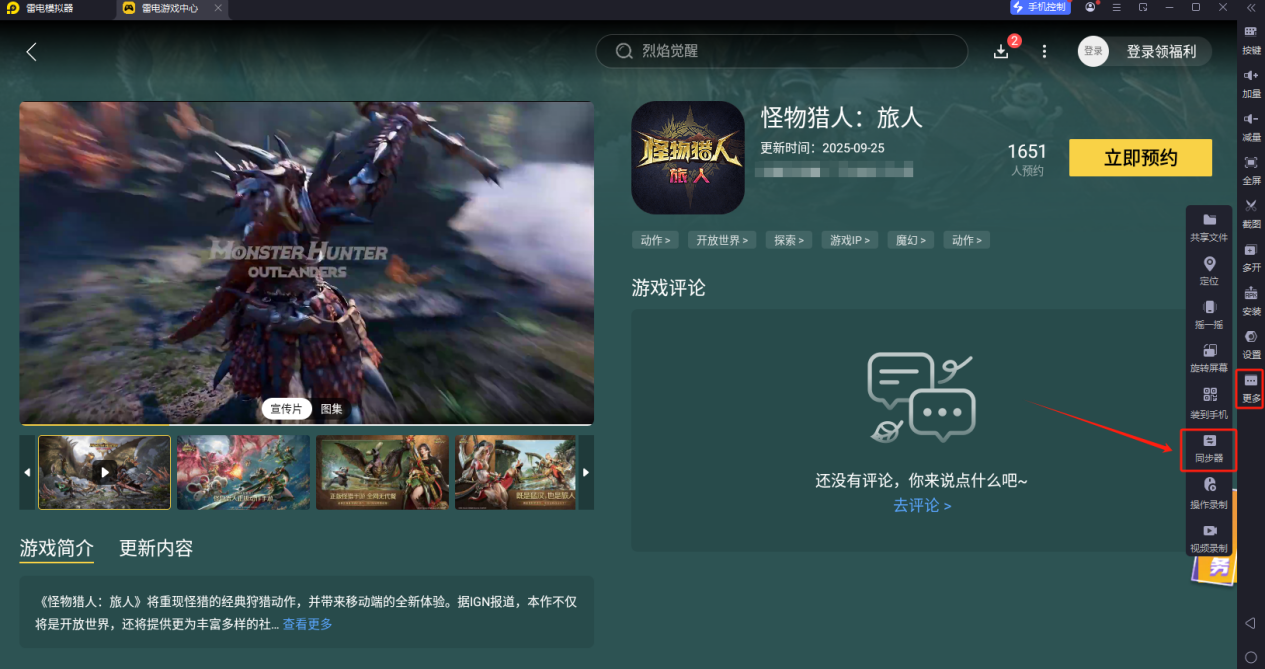Image resolution: width=1265 pixels, height=669 pixels.
Task: Open 多开 multi-instance manager
Action: point(1251,257)
